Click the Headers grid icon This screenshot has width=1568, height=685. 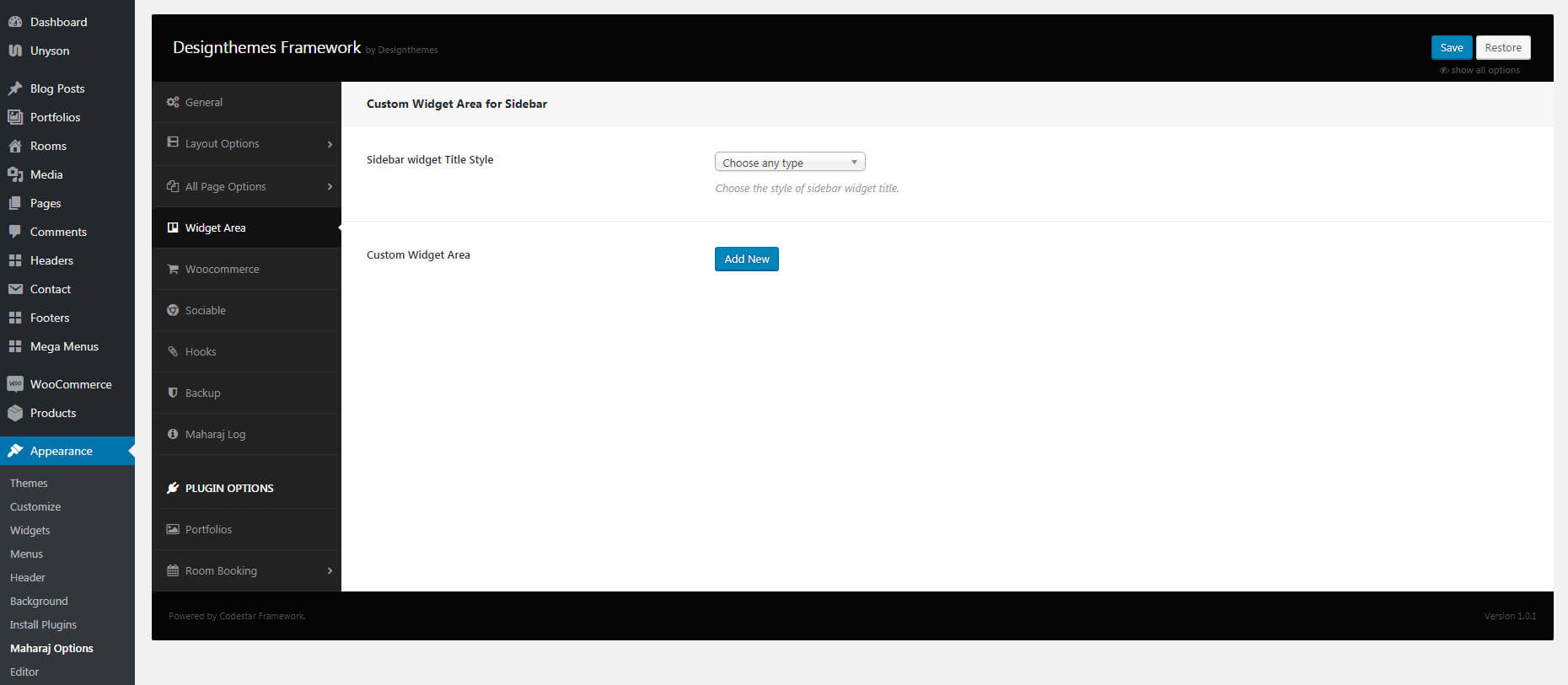tap(15, 260)
